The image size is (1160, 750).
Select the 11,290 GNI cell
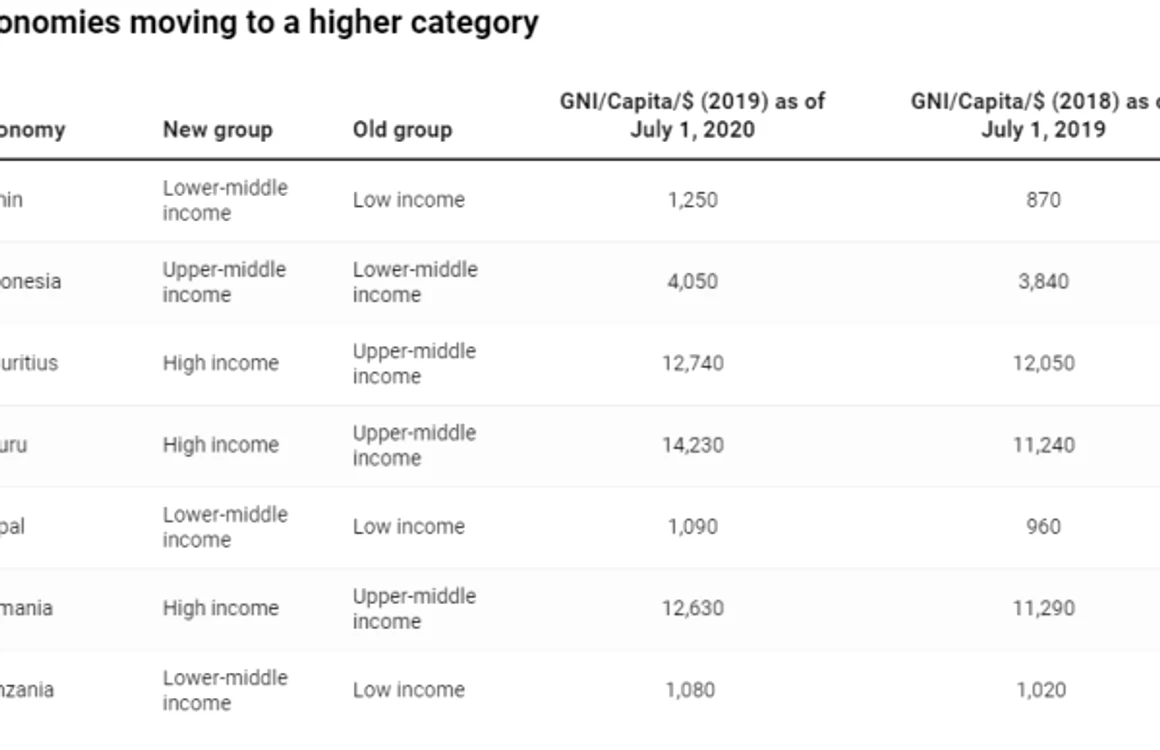coord(1043,608)
